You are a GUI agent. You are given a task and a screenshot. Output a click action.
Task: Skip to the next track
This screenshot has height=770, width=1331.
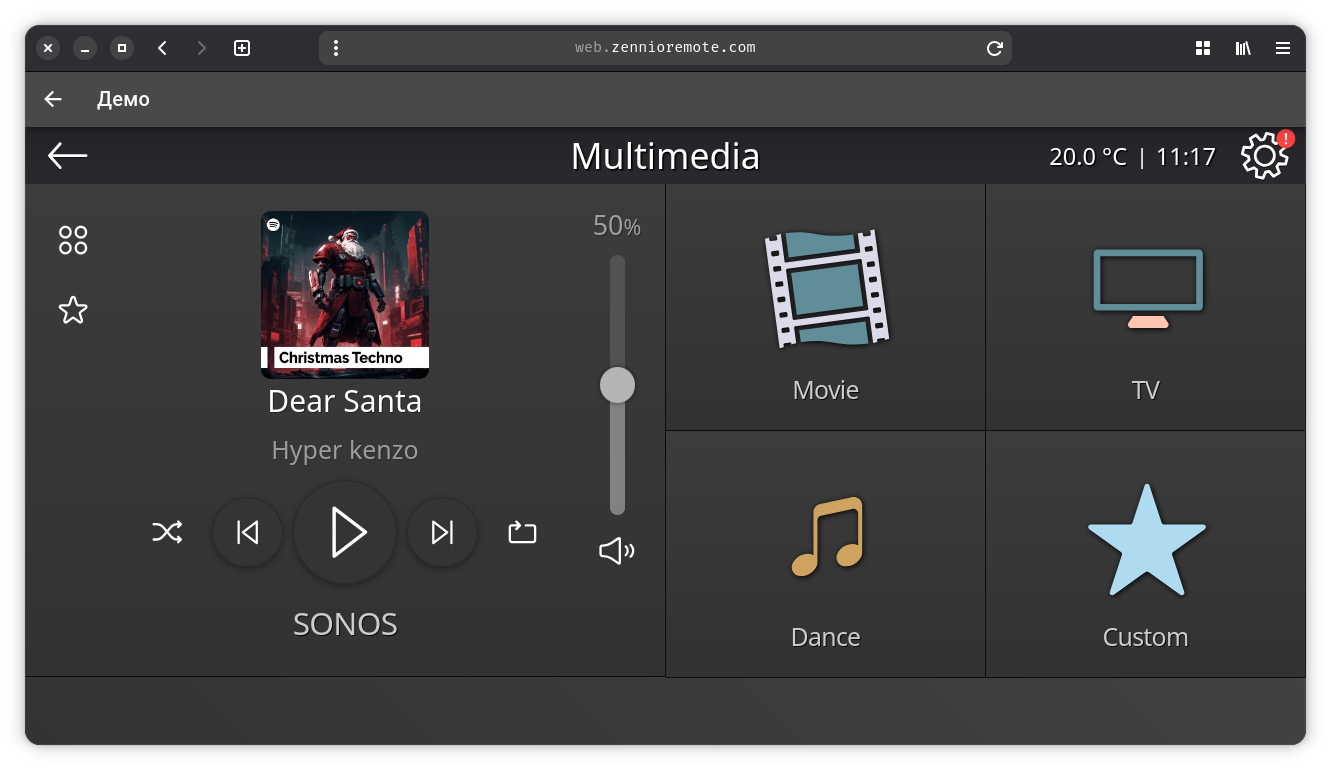click(x=442, y=532)
